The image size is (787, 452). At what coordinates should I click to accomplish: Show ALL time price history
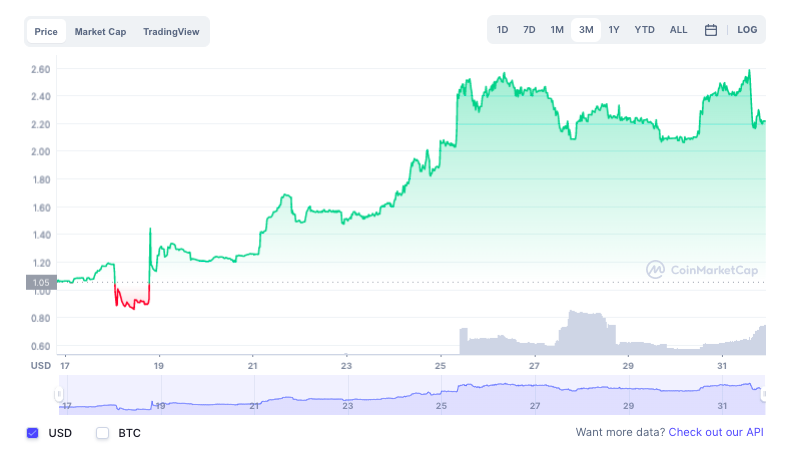click(x=678, y=30)
